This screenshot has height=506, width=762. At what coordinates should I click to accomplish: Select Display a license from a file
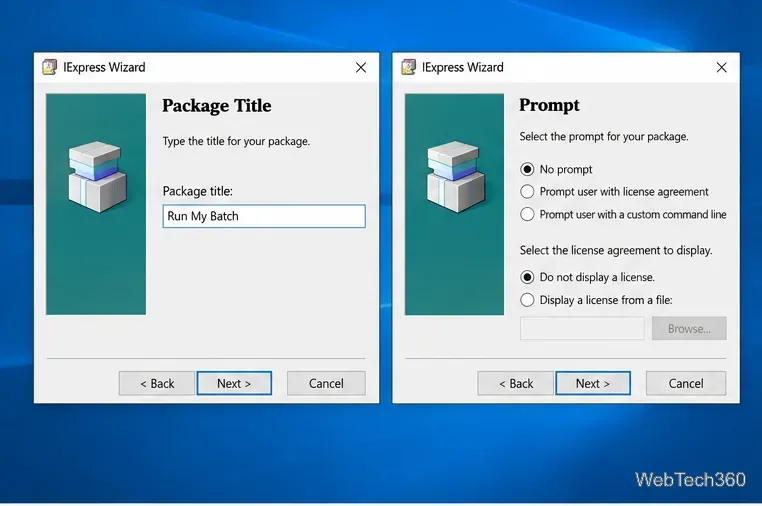(x=527, y=300)
